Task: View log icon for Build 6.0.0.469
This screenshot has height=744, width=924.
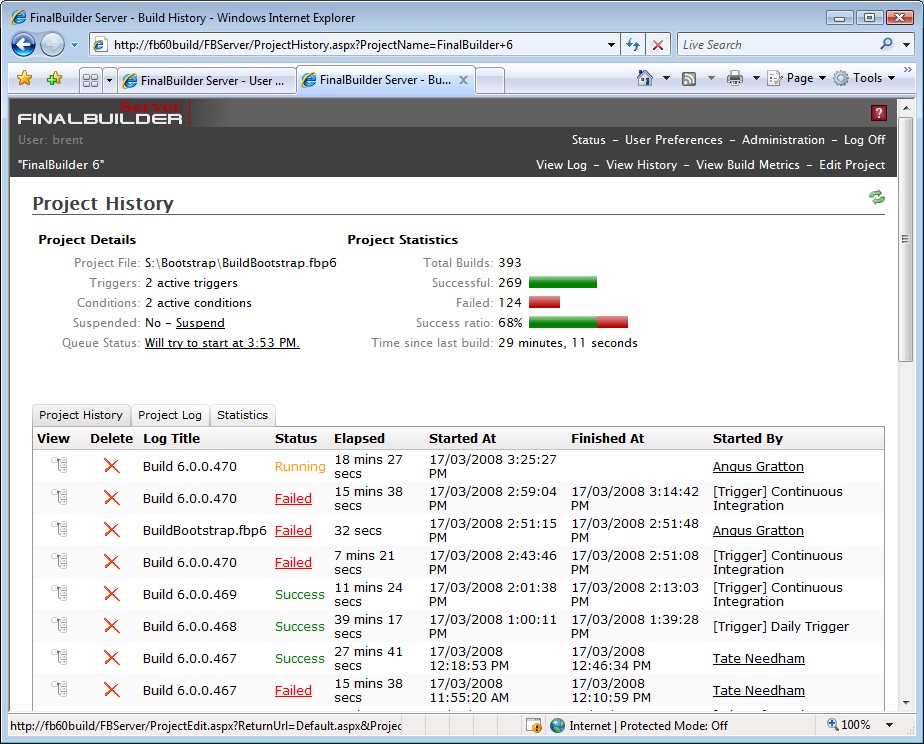Action: point(60,593)
